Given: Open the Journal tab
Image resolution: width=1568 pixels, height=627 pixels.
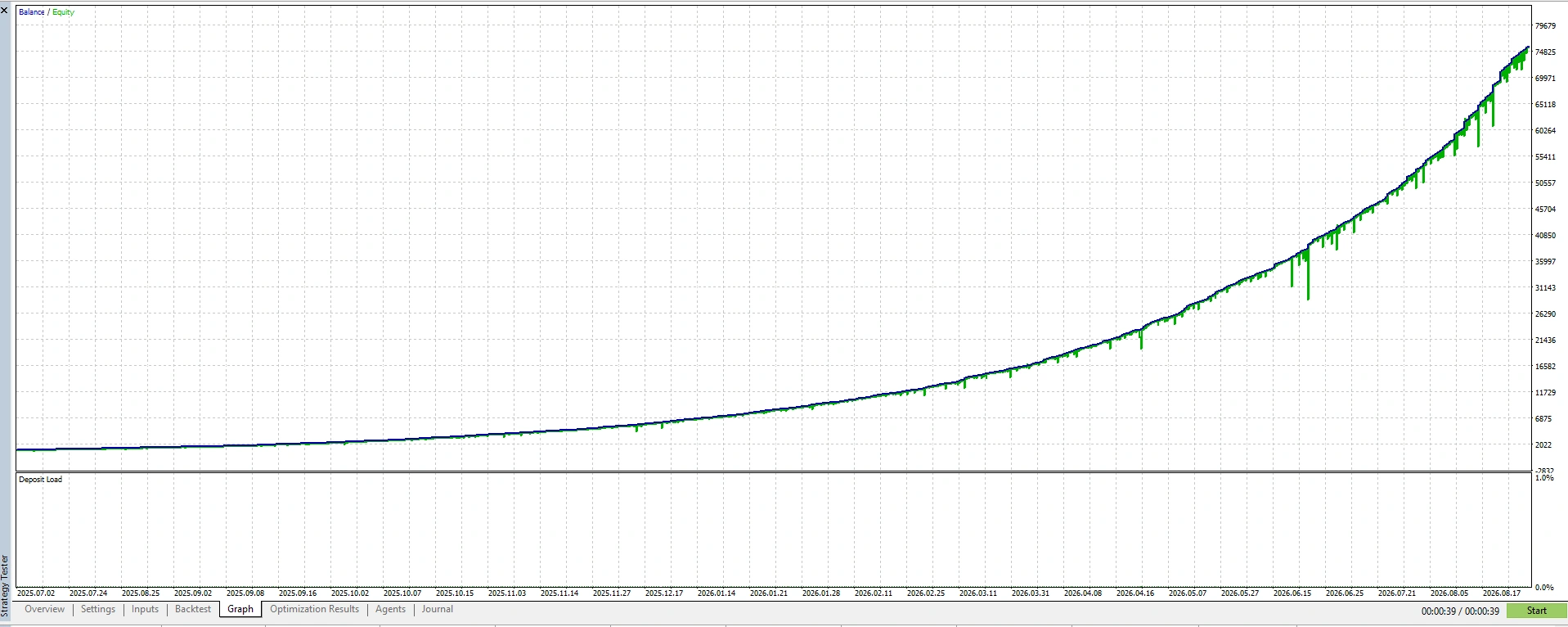Looking at the screenshot, I should click(x=437, y=609).
